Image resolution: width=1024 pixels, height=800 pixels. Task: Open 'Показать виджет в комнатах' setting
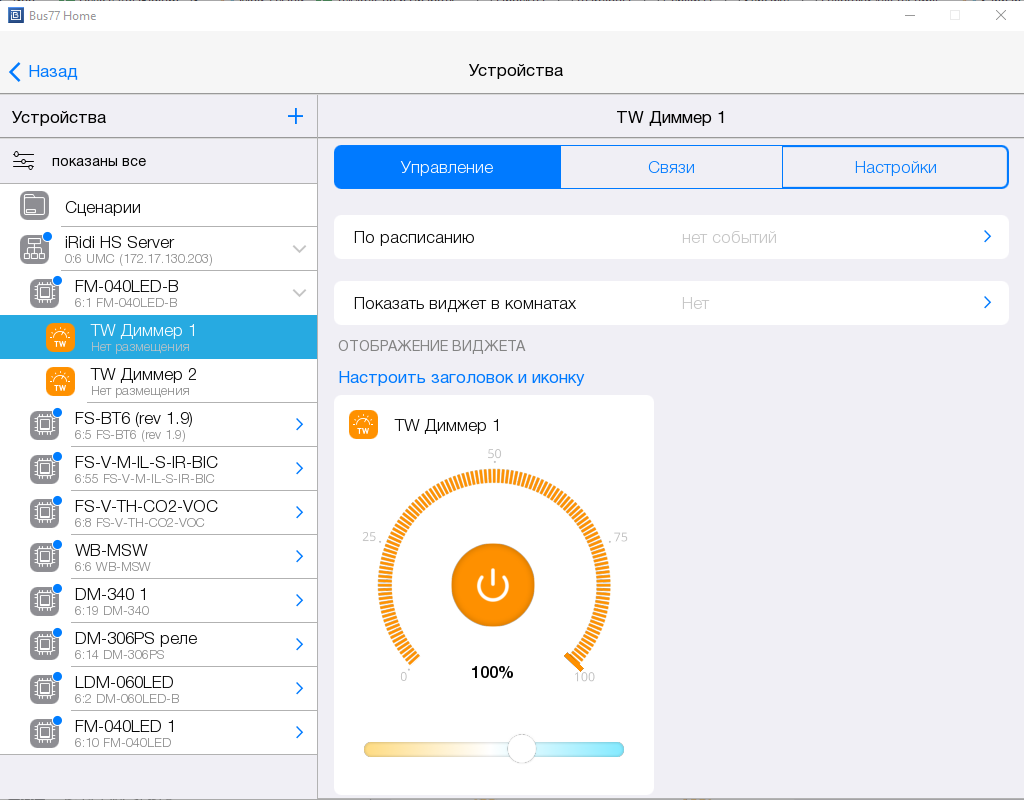(670, 303)
